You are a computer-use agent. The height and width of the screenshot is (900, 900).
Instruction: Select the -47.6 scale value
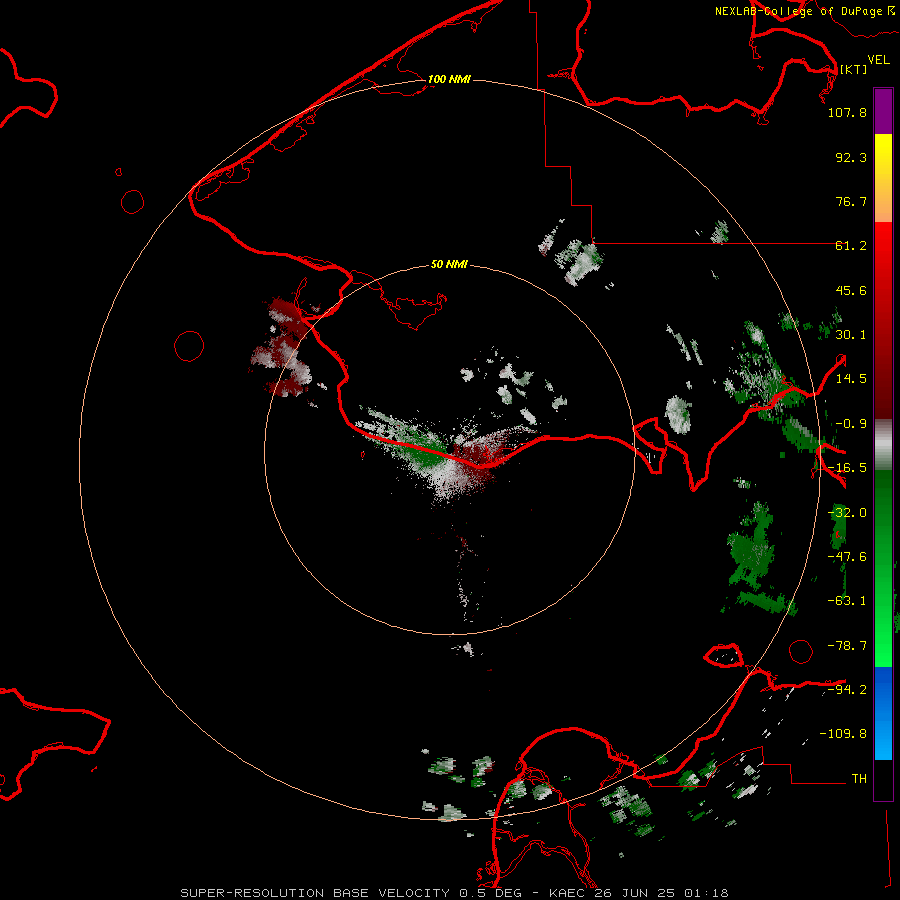point(847,557)
